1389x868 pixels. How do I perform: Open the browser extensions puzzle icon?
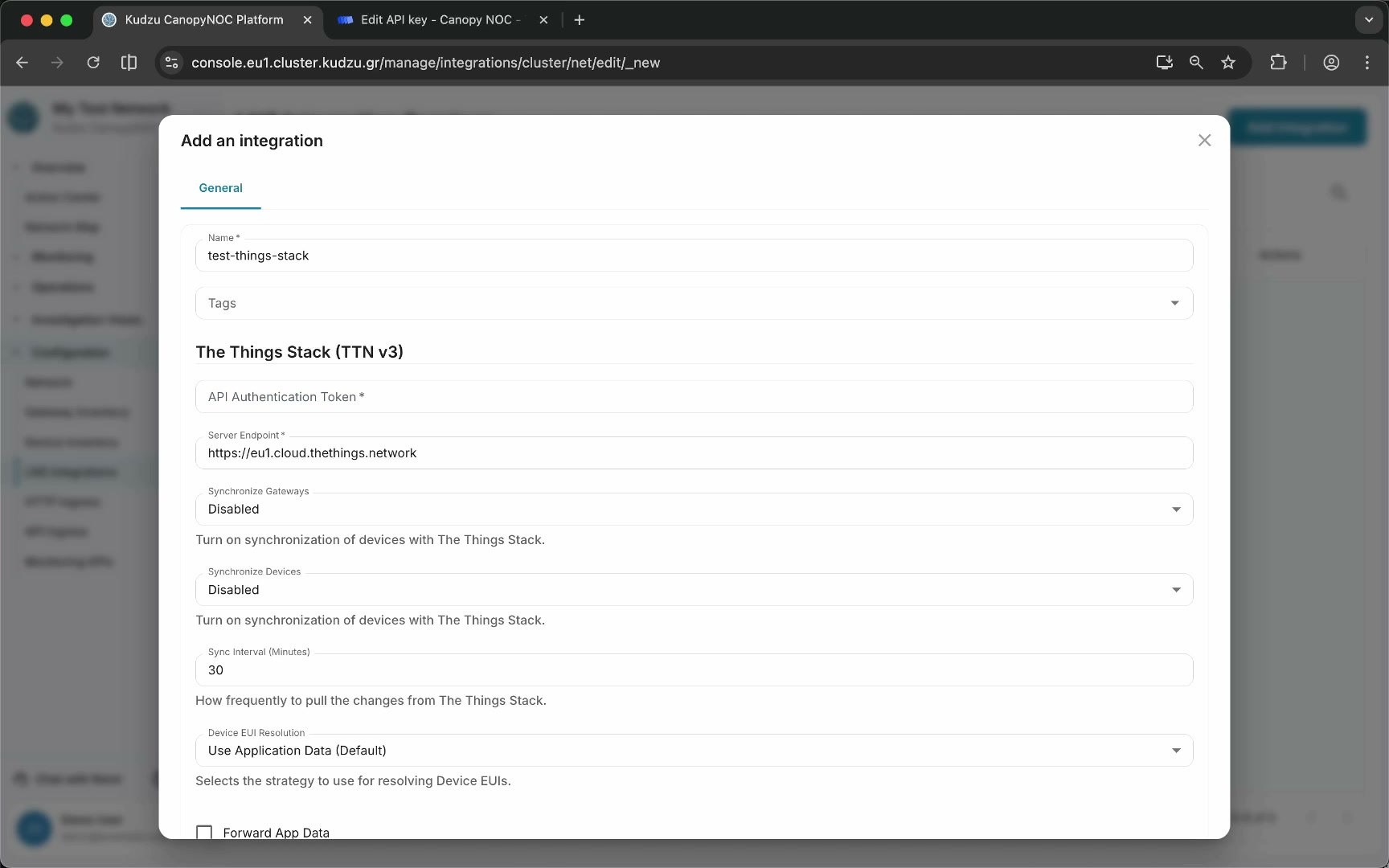[x=1278, y=63]
